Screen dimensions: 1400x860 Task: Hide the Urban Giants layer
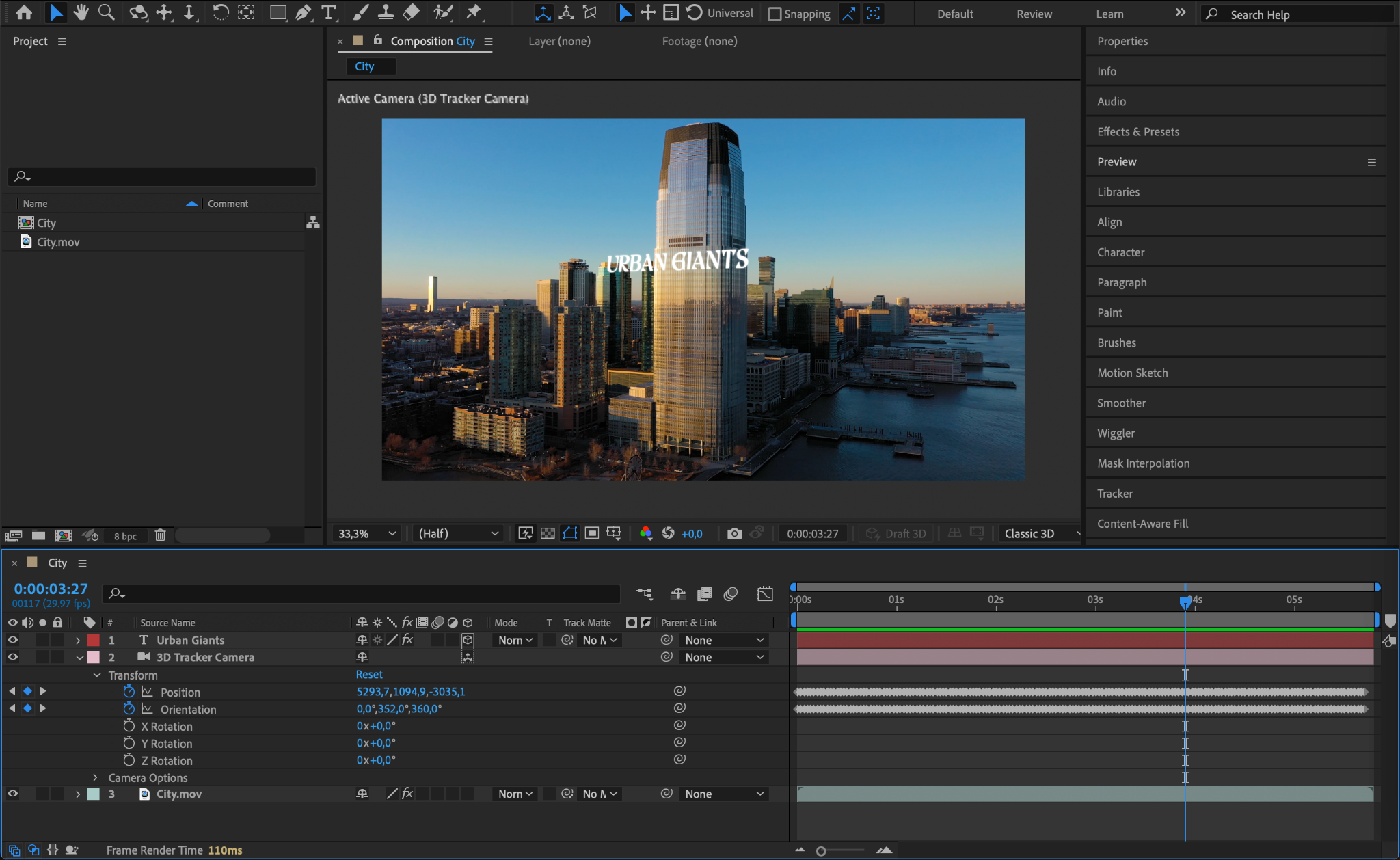tap(12, 640)
